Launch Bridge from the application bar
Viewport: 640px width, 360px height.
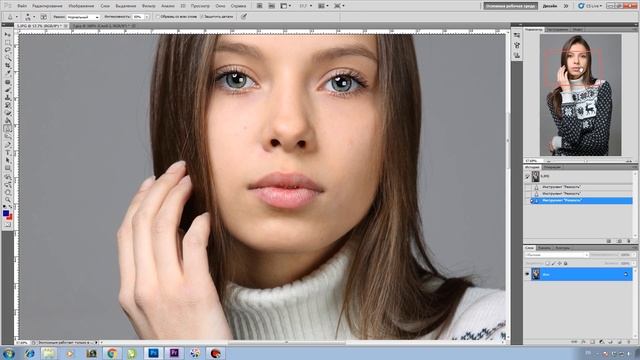(x=260, y=6)
